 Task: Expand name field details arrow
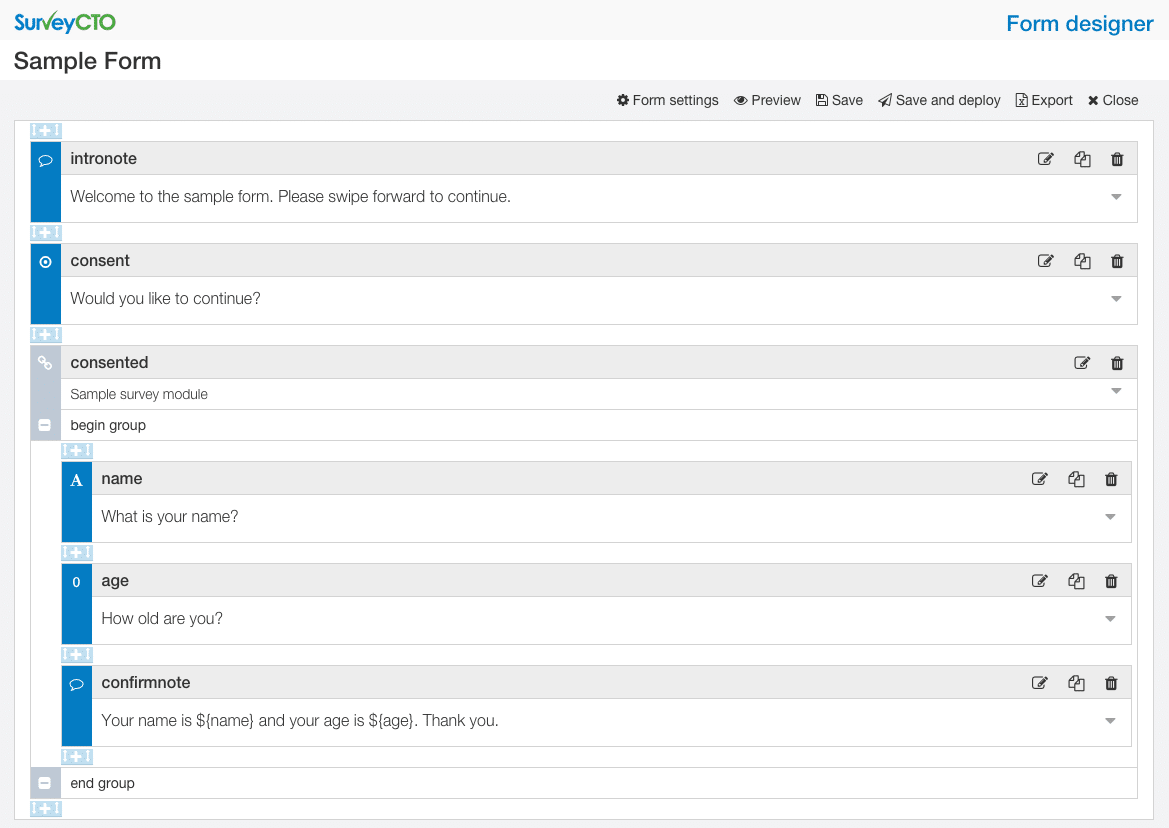coord(1110,517)
